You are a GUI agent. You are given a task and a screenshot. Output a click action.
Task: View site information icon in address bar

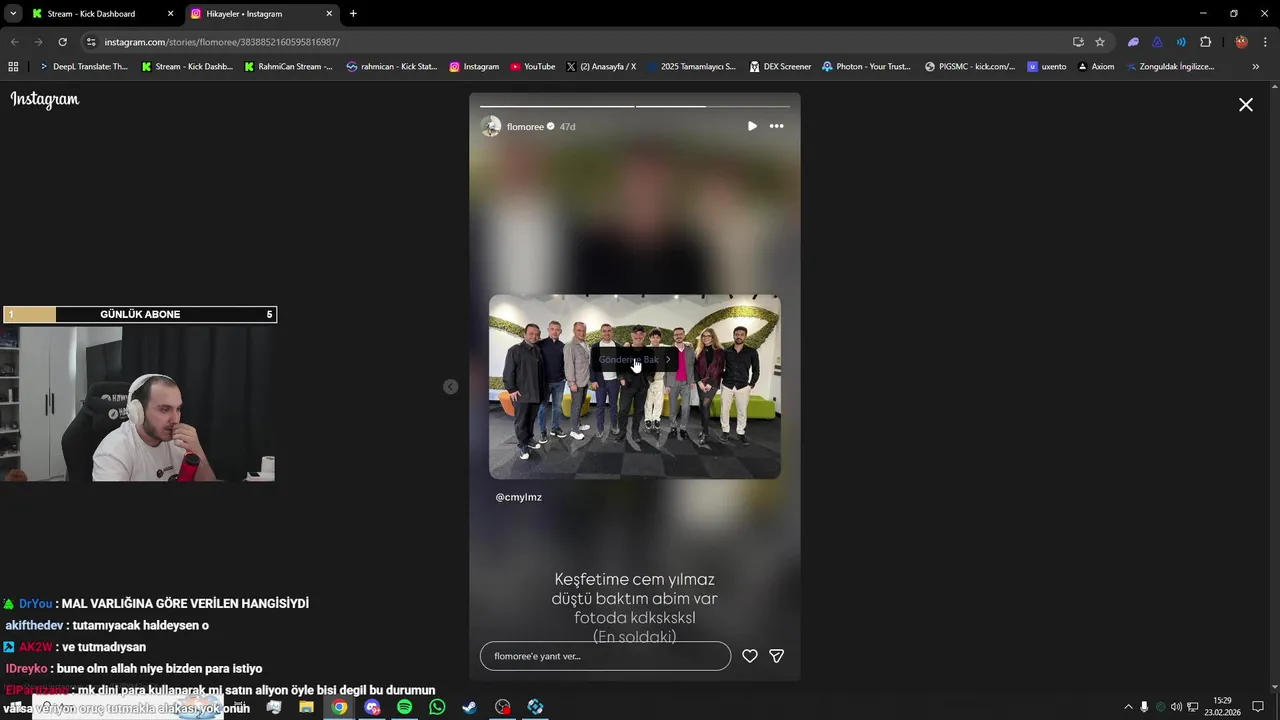(x=91, y=42)
